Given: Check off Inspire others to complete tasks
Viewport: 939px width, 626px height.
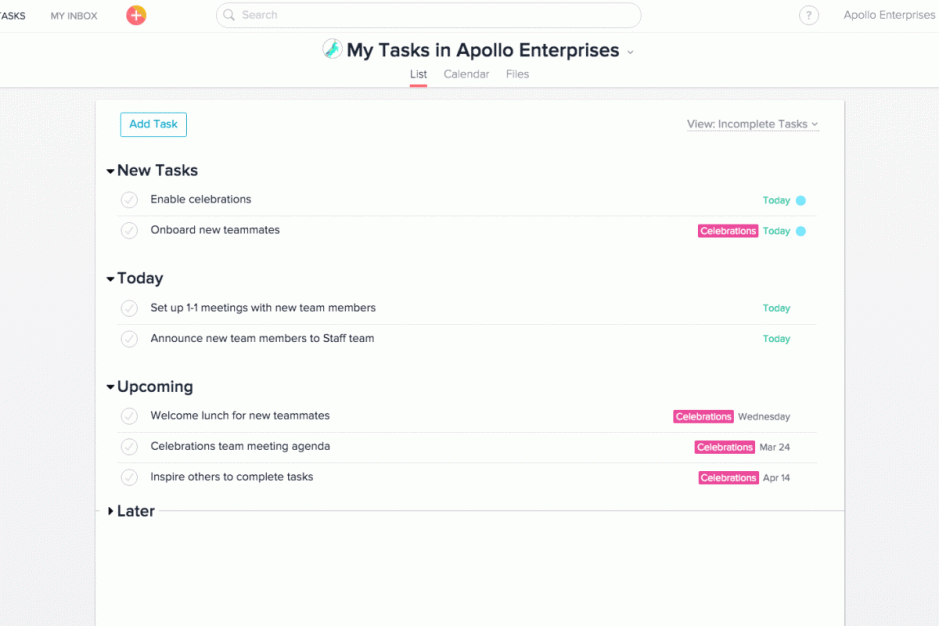Looking at the screenshot, I should (129, 477).
